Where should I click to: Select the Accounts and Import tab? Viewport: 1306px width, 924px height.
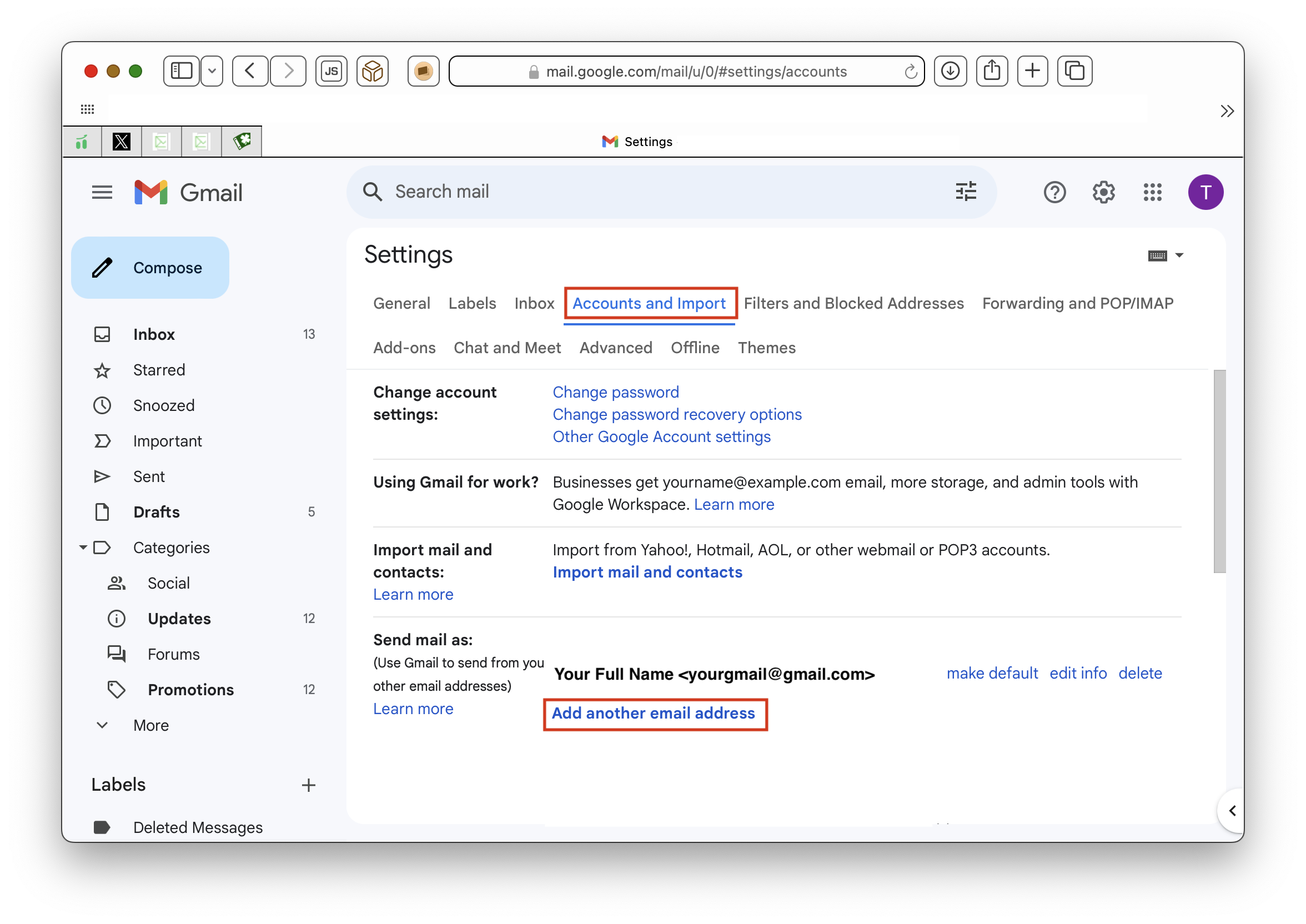click(x=649, y=303)
